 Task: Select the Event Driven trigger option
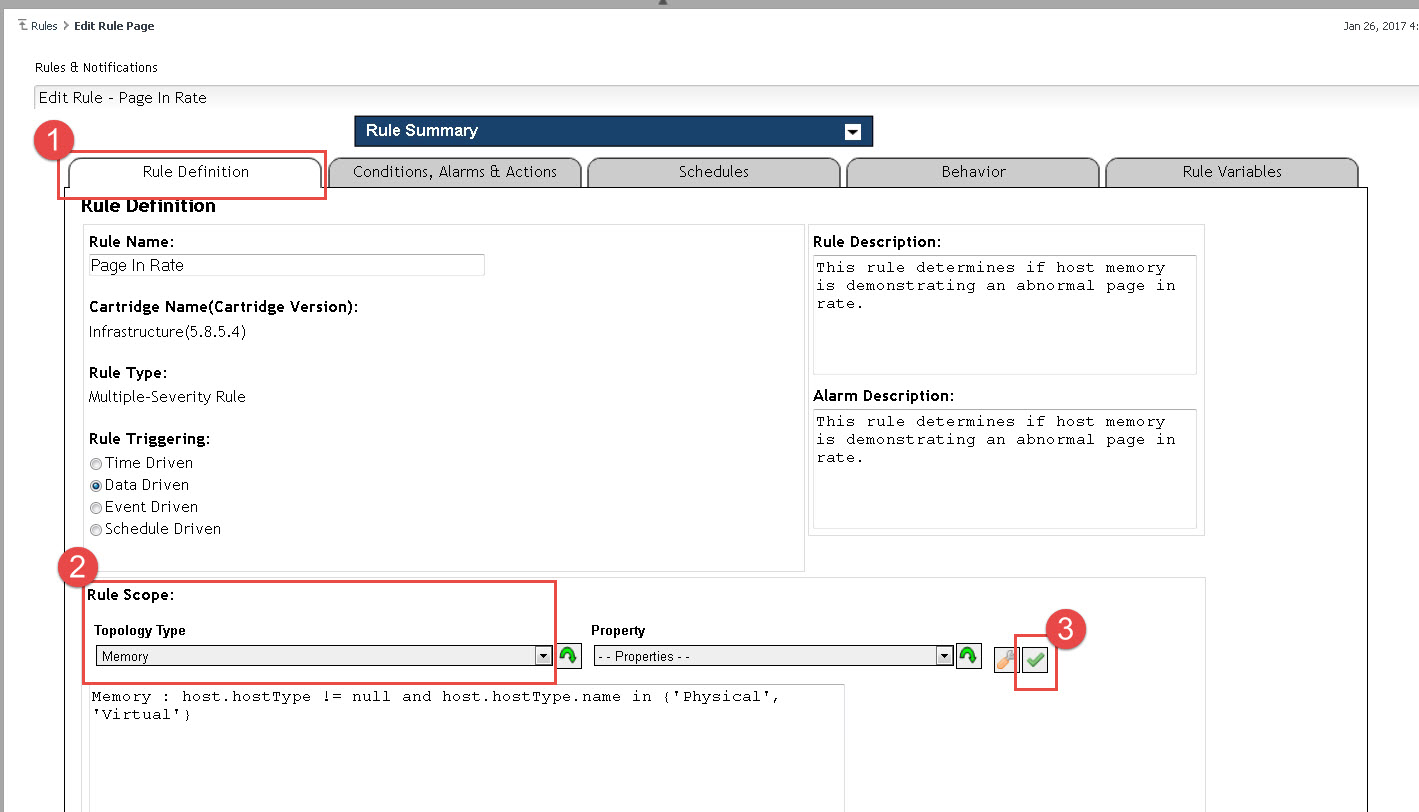pyautogui.click(x=96, y=508)
